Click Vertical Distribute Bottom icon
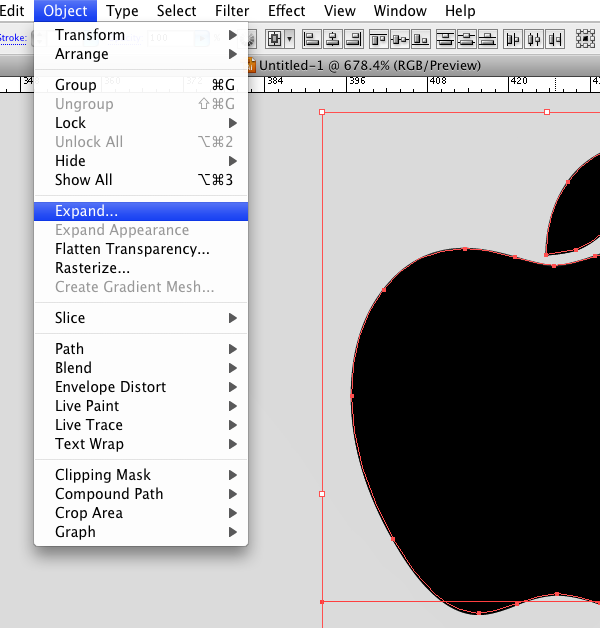This screenshot has height=628, width=600. point(487,39)
